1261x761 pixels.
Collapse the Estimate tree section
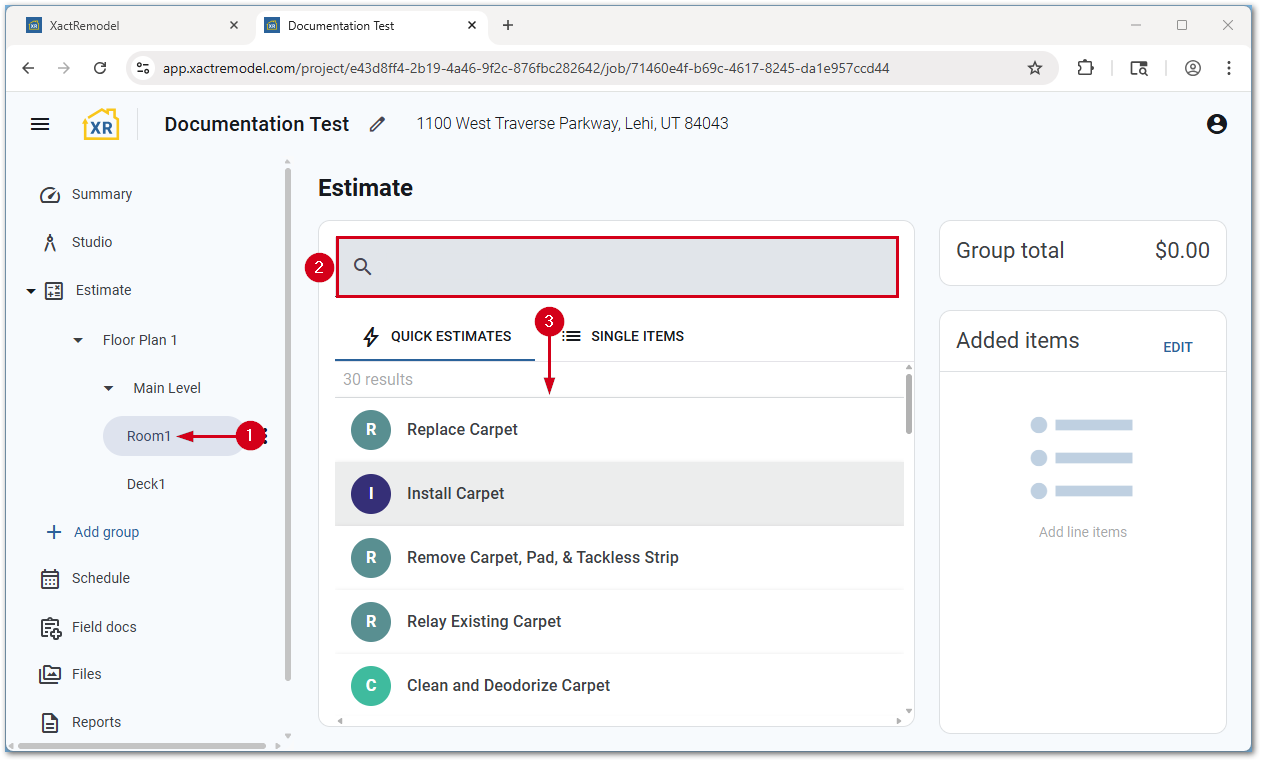31,291
